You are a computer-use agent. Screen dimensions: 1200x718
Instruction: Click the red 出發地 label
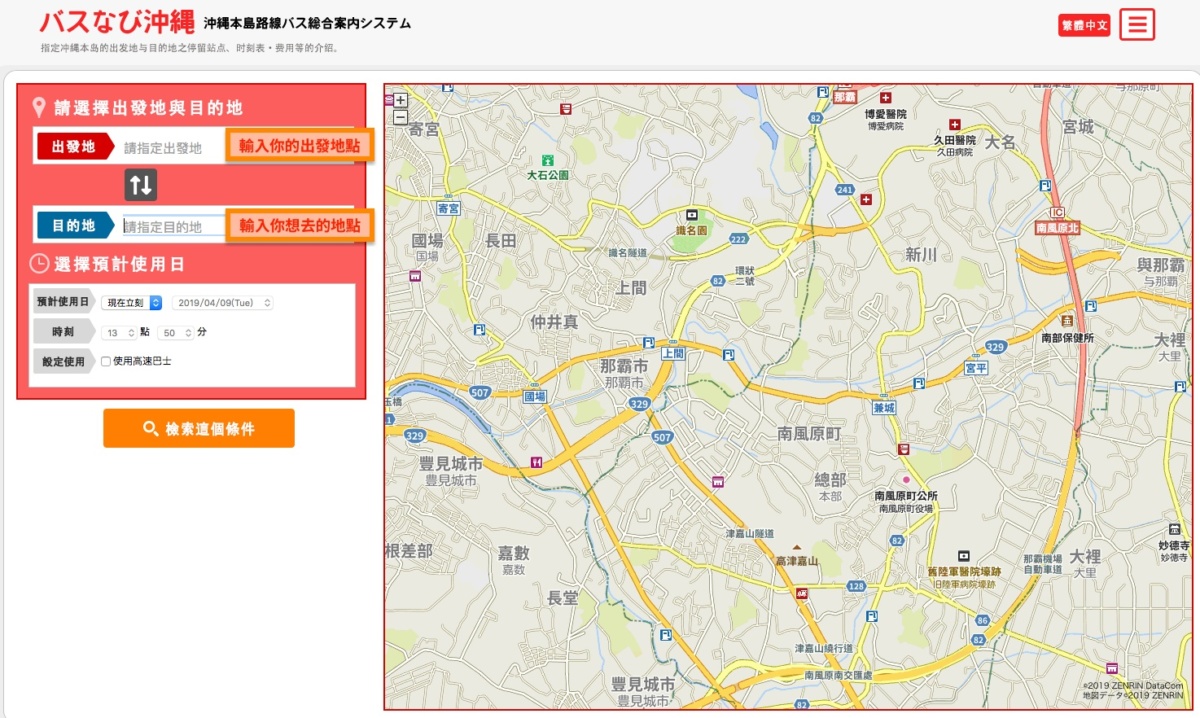(x=75, y=147)
